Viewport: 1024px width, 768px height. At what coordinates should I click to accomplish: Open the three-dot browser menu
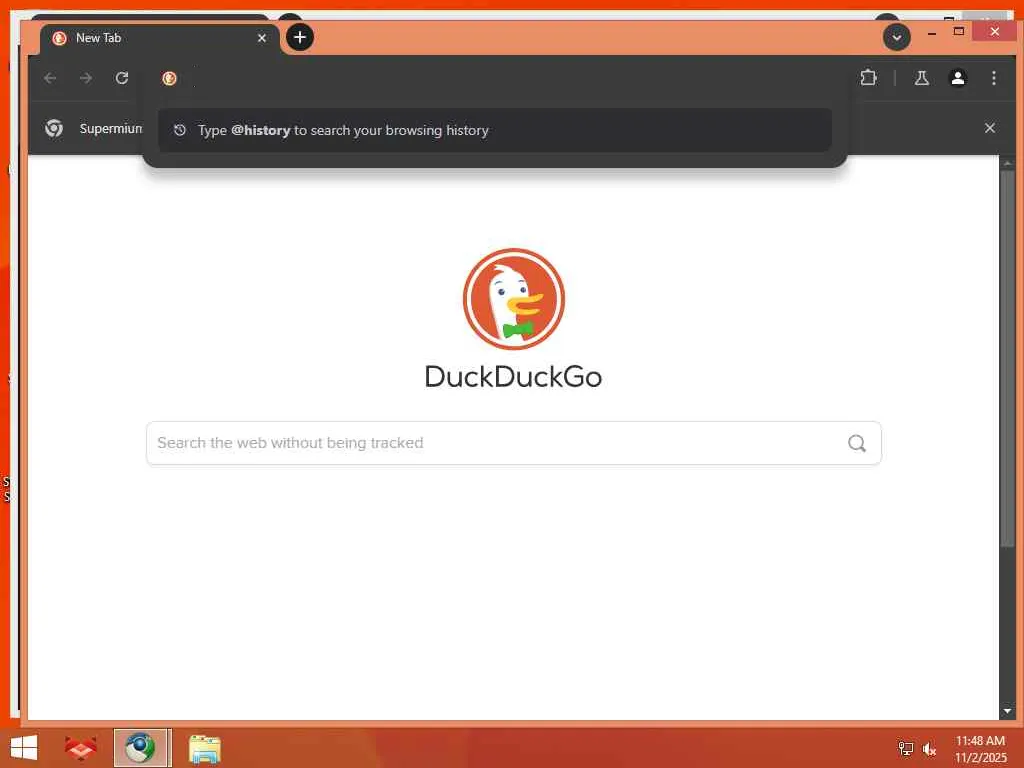993,78
